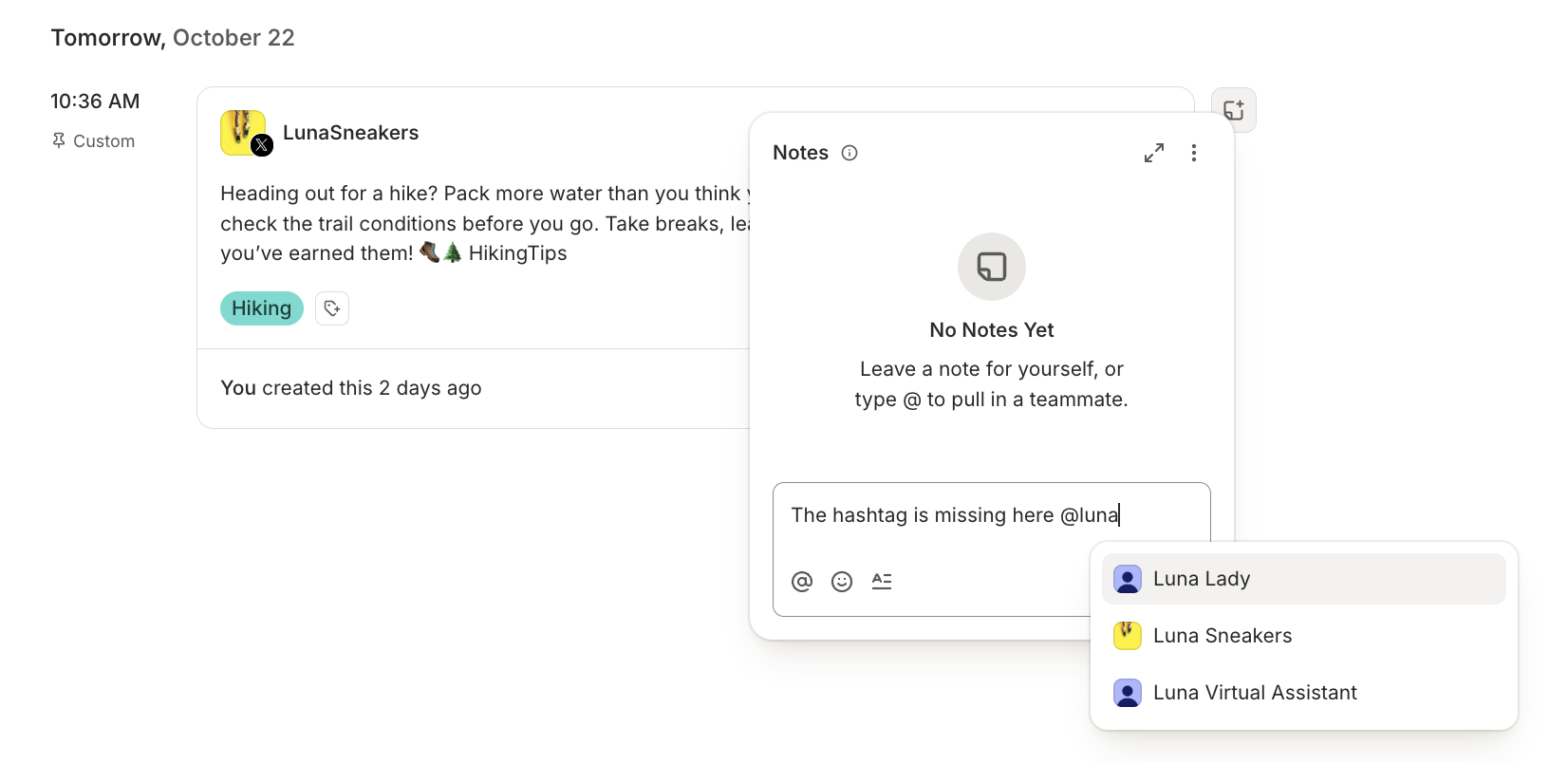Open the LunaSneakers account name
The image size is (1568, 763).
(x=351, y=133)
